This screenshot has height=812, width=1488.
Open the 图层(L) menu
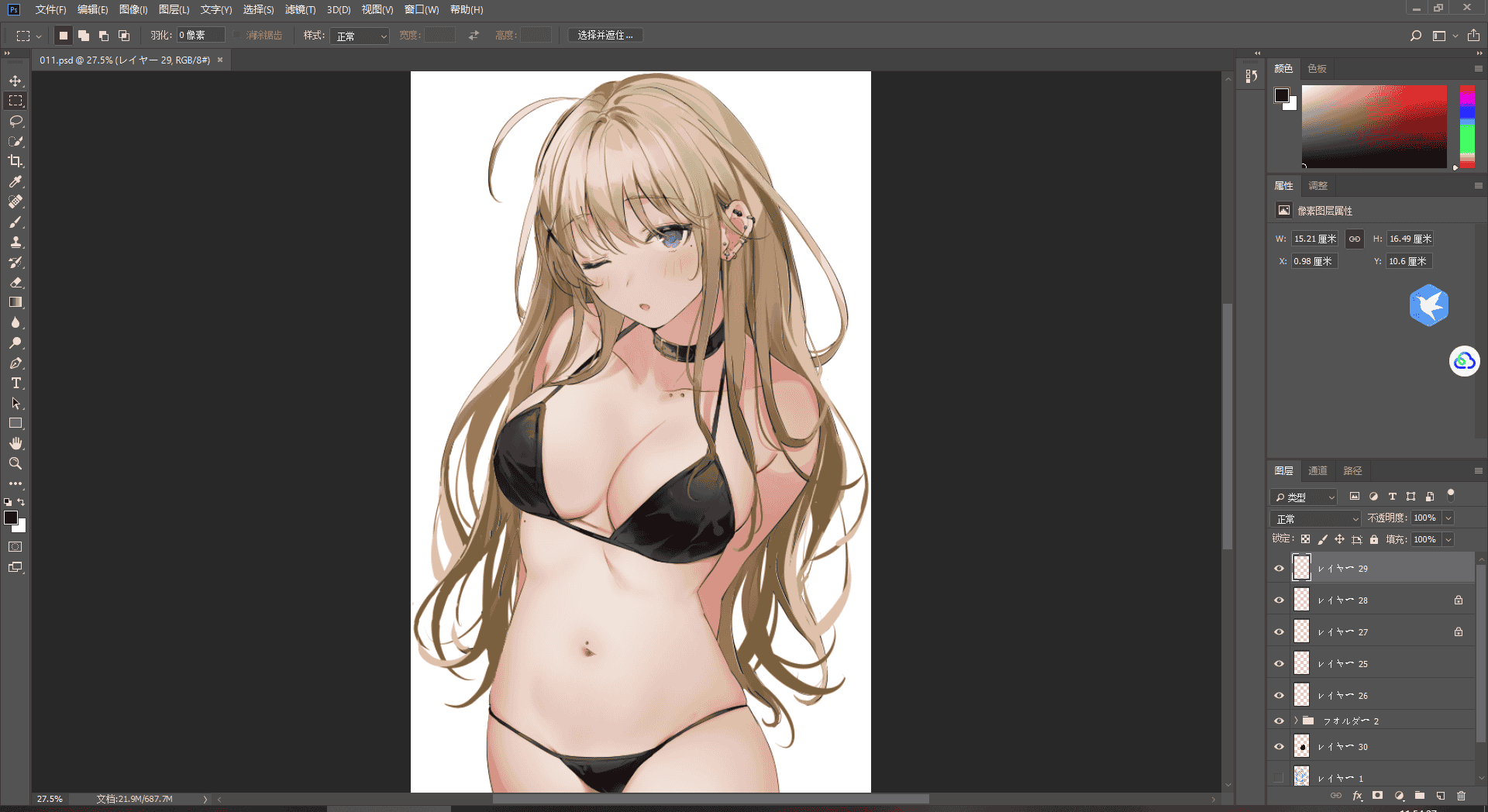click(x=174, y=9)
